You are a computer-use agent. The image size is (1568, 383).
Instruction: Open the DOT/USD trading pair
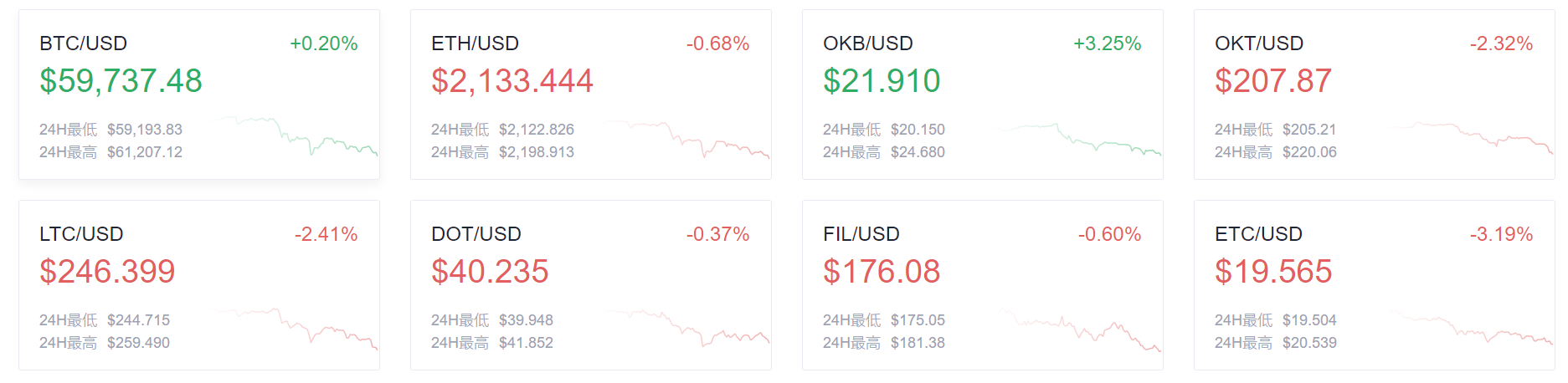(591, 285)
